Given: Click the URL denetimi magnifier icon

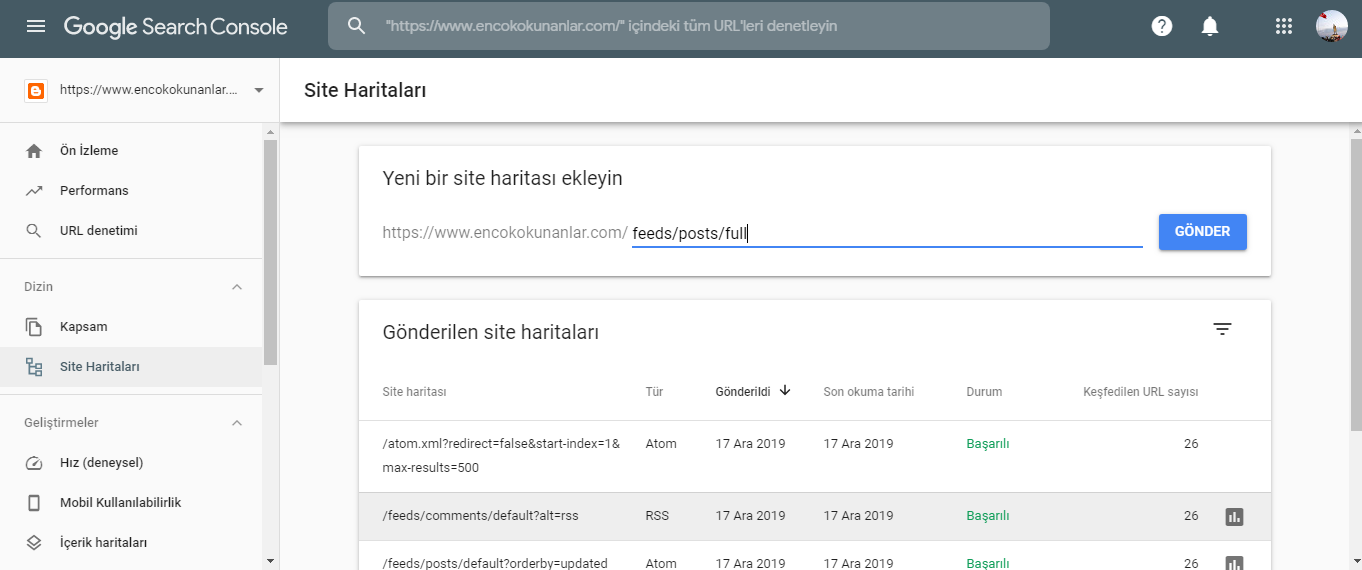Looking at the screenshot, I should tap(34, 231).
